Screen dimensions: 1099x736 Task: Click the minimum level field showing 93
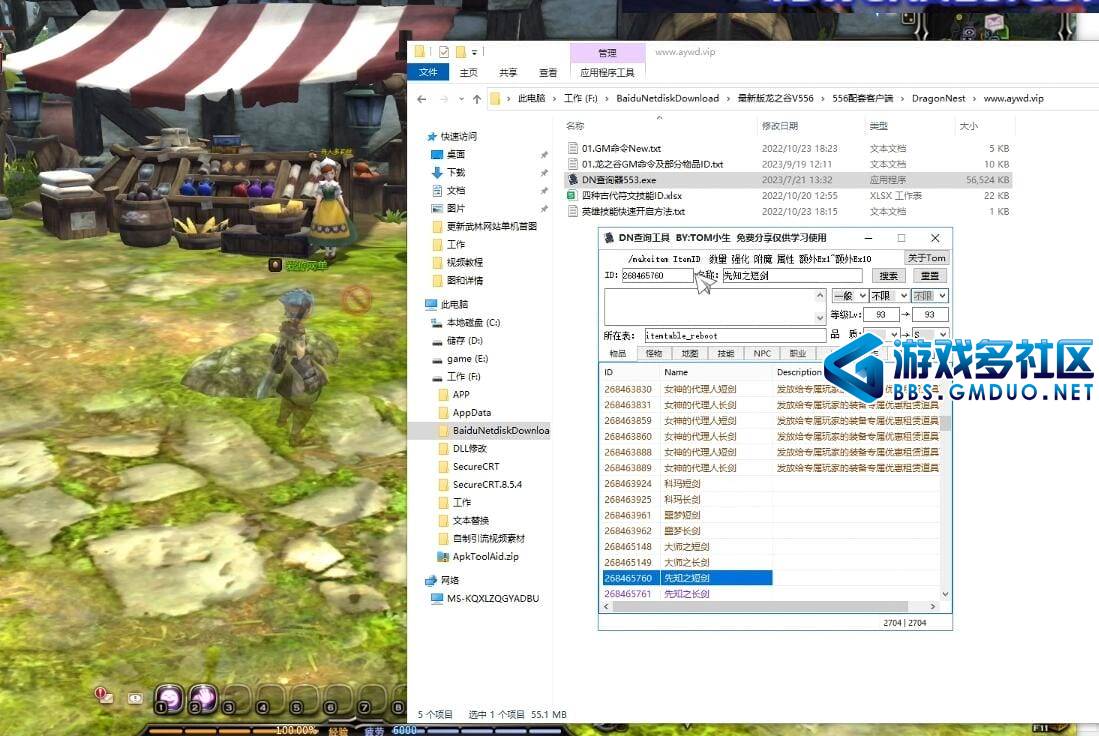(881, 315)
